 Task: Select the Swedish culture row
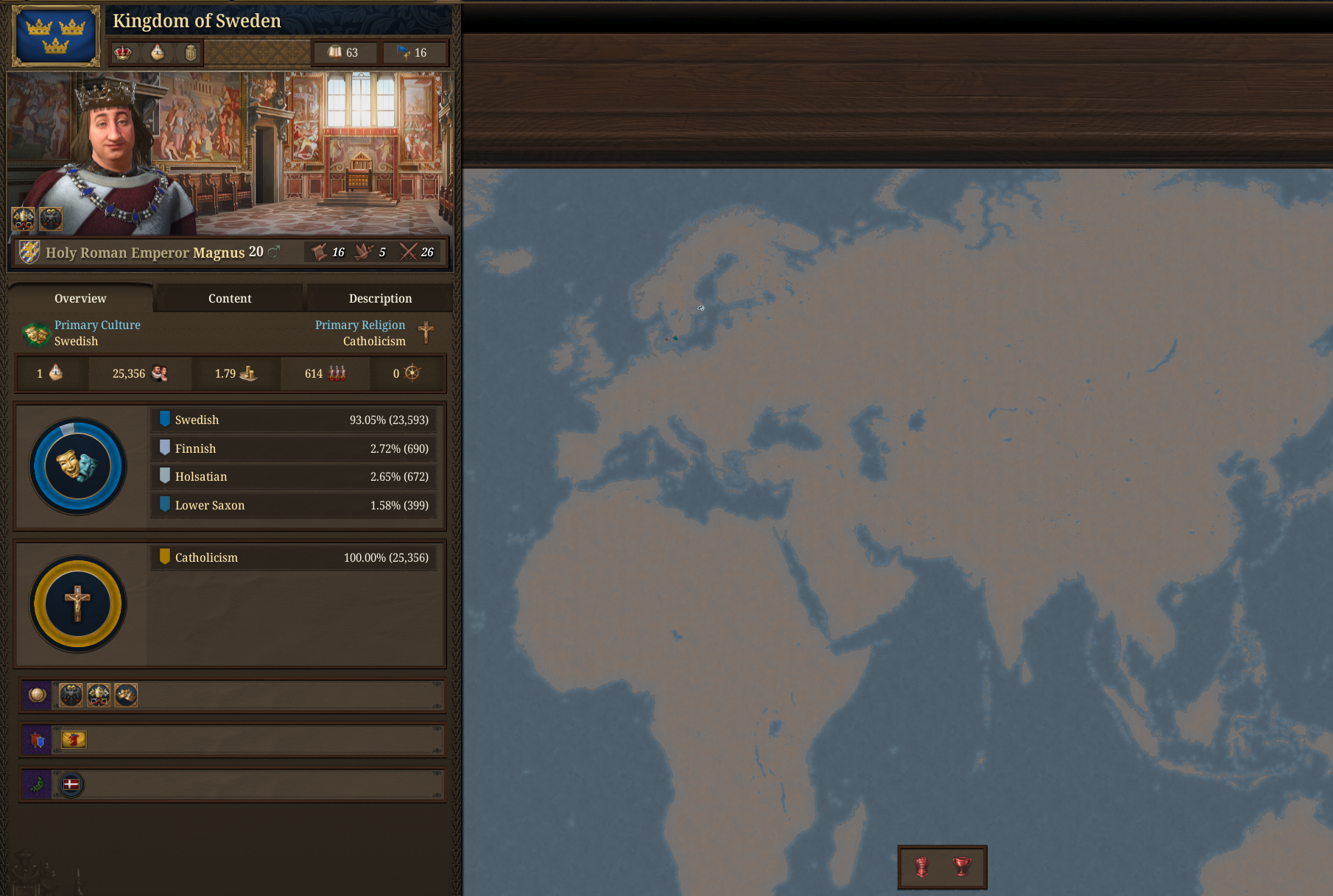point(292,420)
